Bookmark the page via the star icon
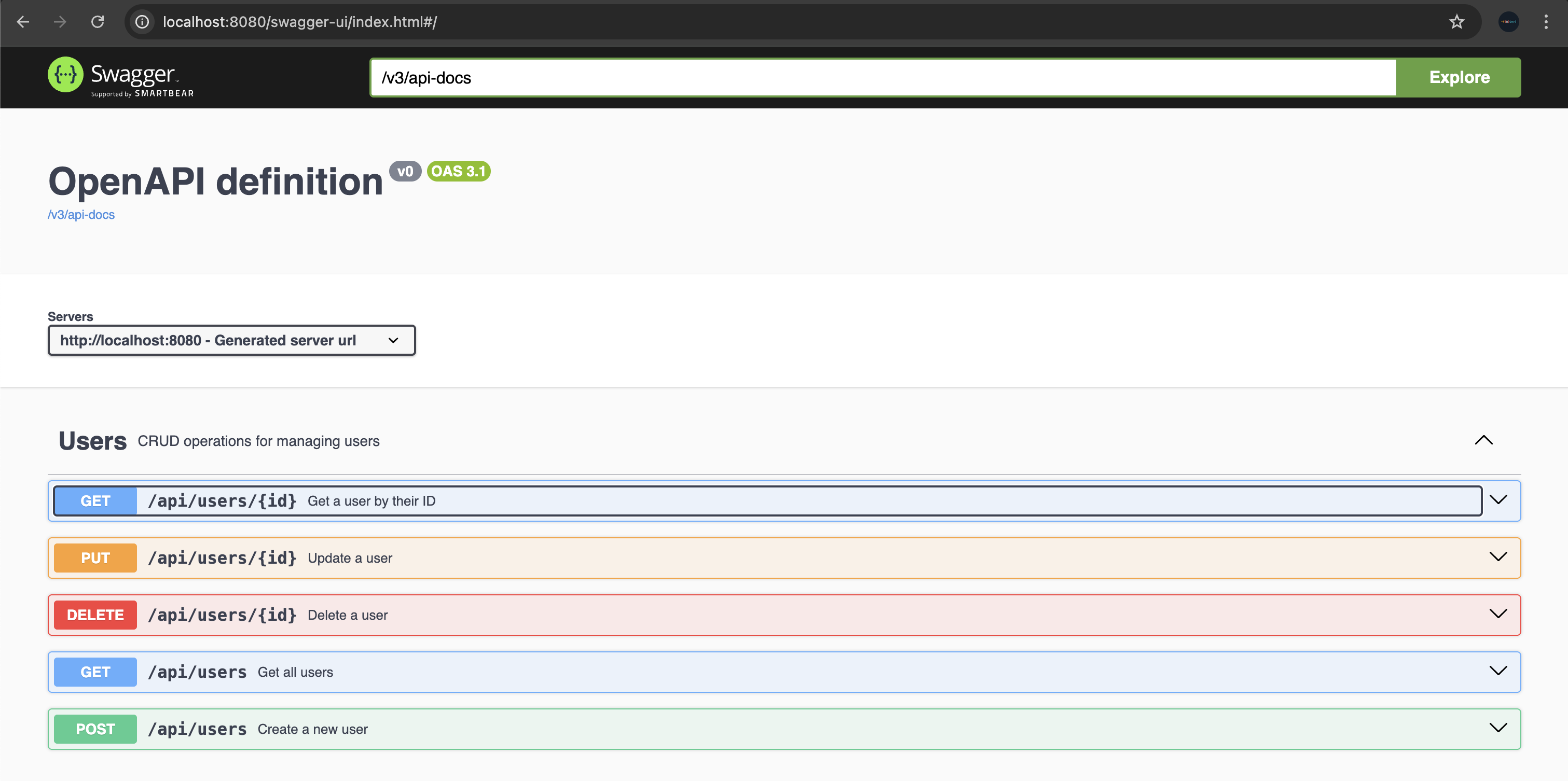Image resolution: width=1568 pixels, height=781 pixels. (x=1456, y=22)
